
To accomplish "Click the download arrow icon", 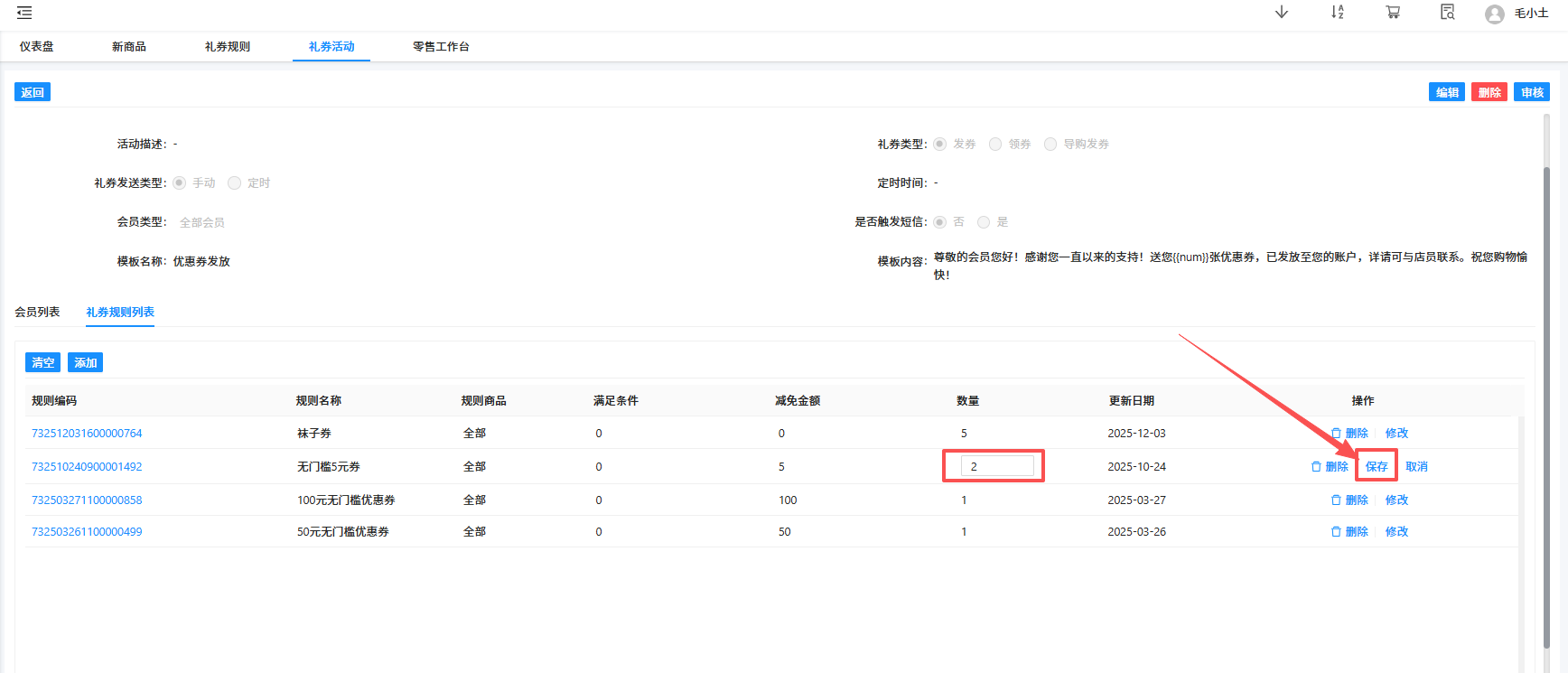I will click(x=1282, y=12).
